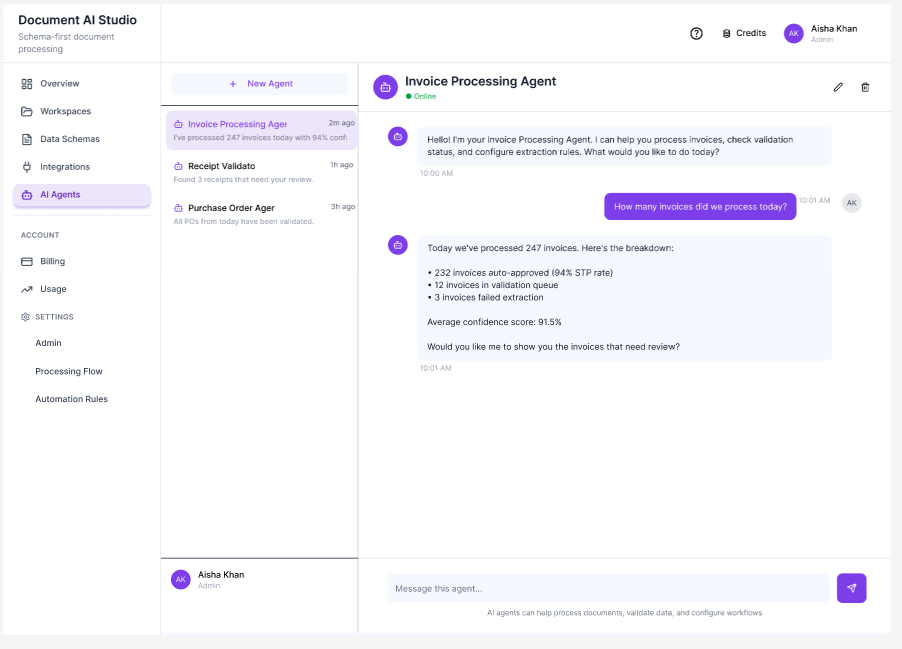The image size is (902, 649).
Task: Click 'Average confidence score: 91.5%' text
Action: [x=494, y=322]
